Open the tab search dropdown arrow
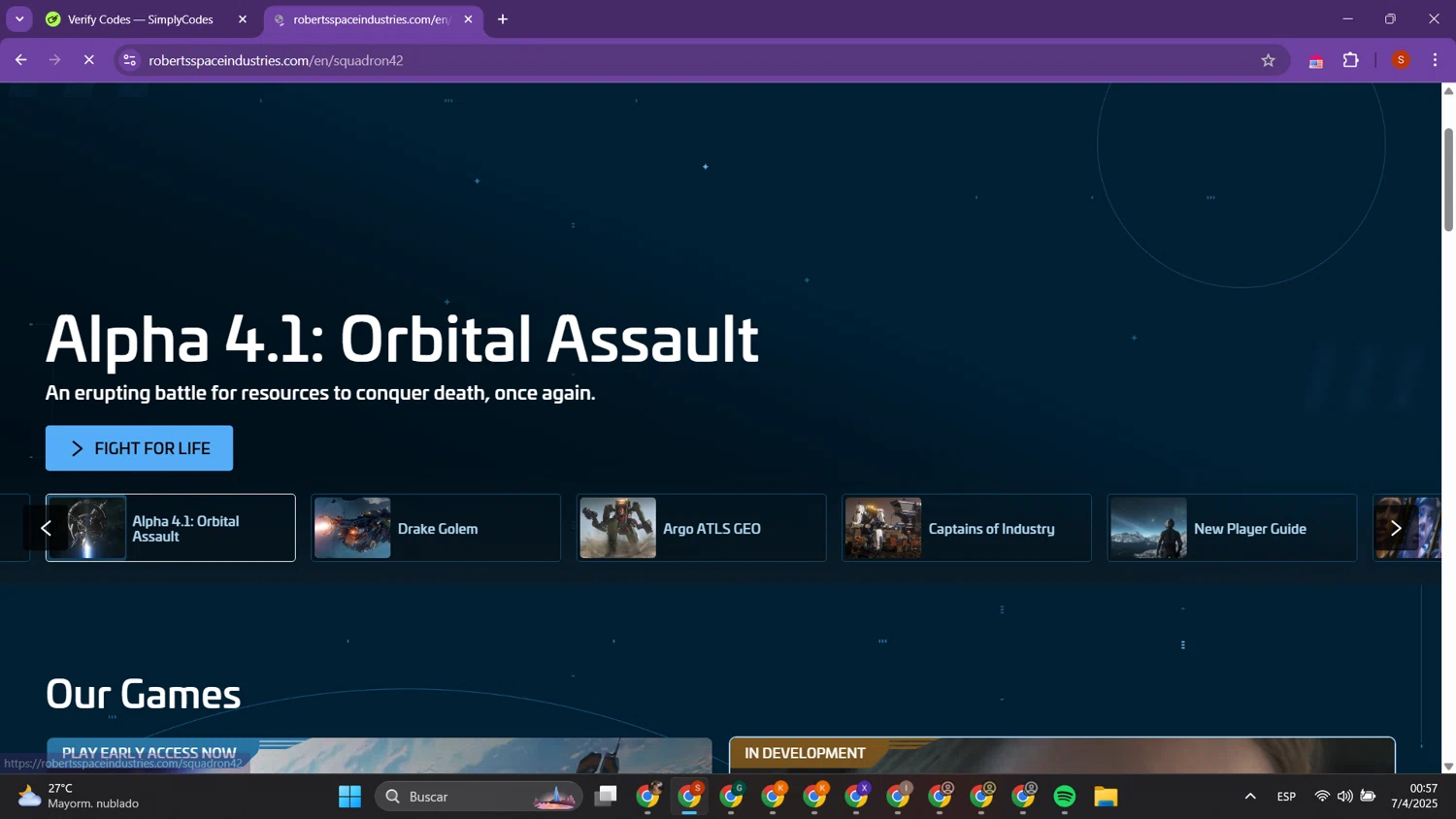This screenshot has height=819, width=1456. [x=19, y=19]
